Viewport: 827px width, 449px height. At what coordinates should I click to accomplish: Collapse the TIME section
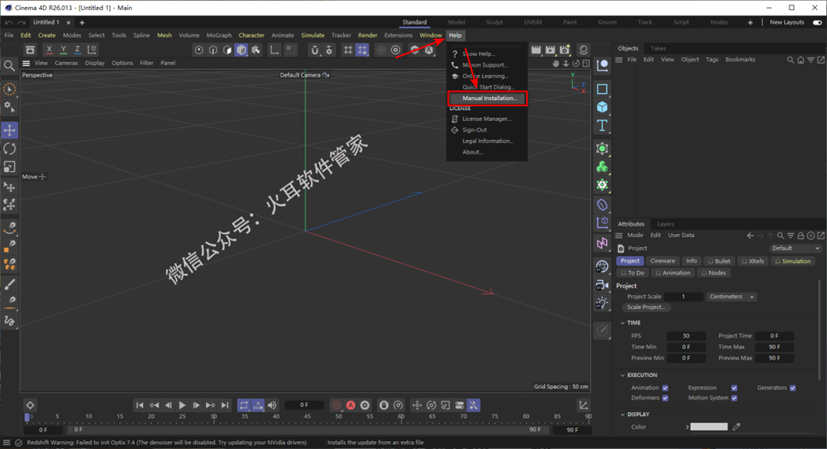623,323
